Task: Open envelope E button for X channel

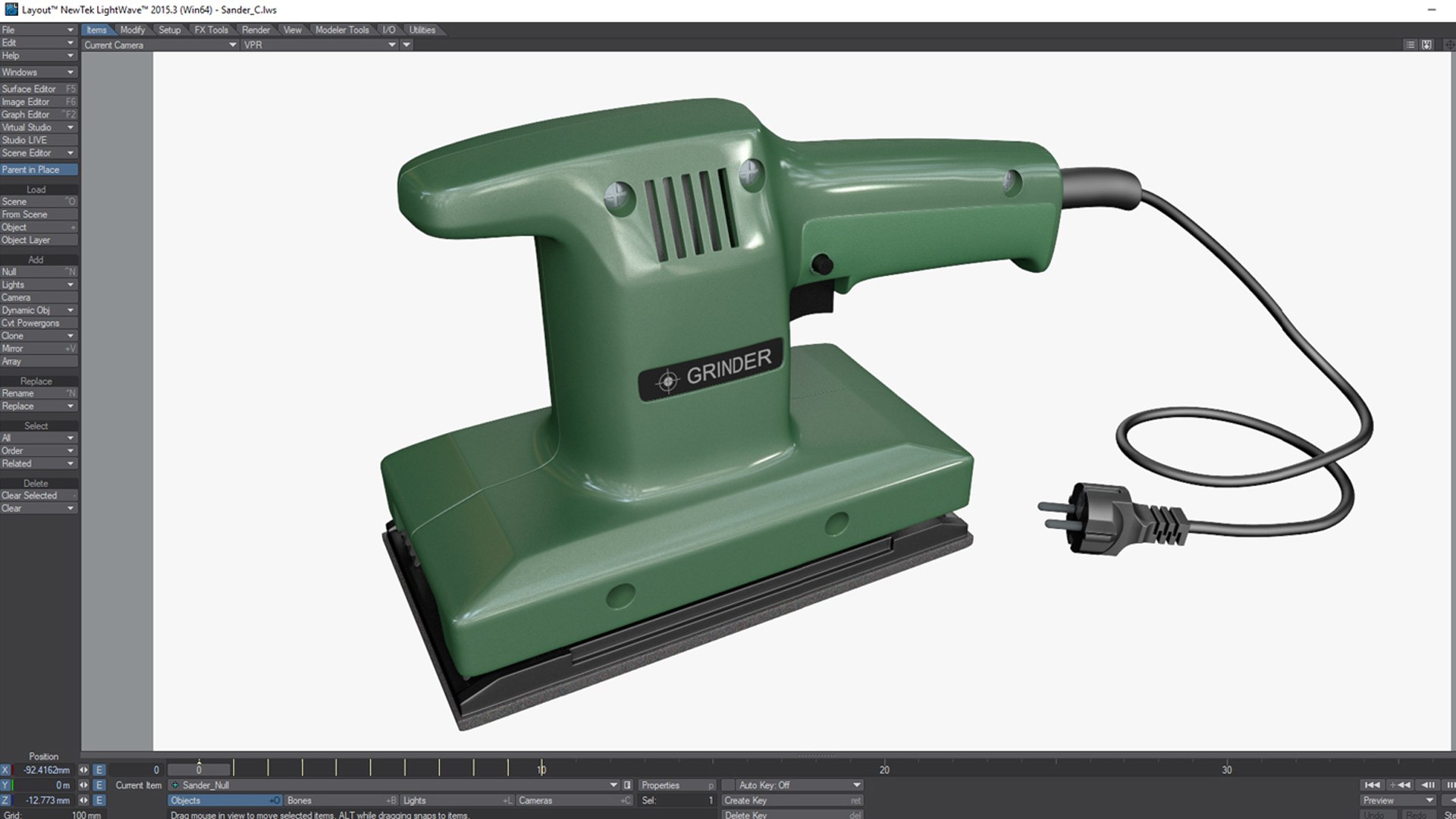Action: pos(99,770)
